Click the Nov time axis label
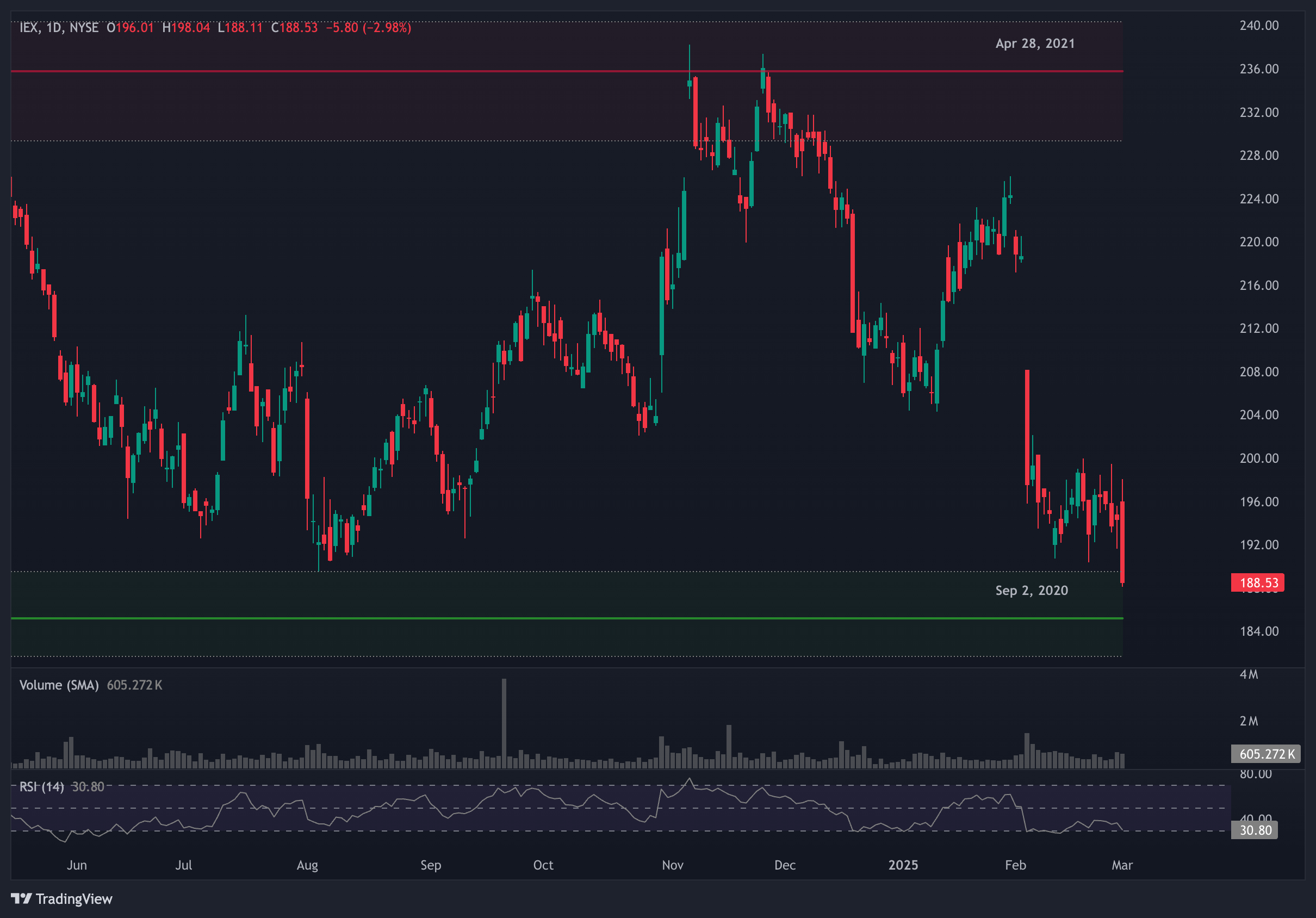 673,865
